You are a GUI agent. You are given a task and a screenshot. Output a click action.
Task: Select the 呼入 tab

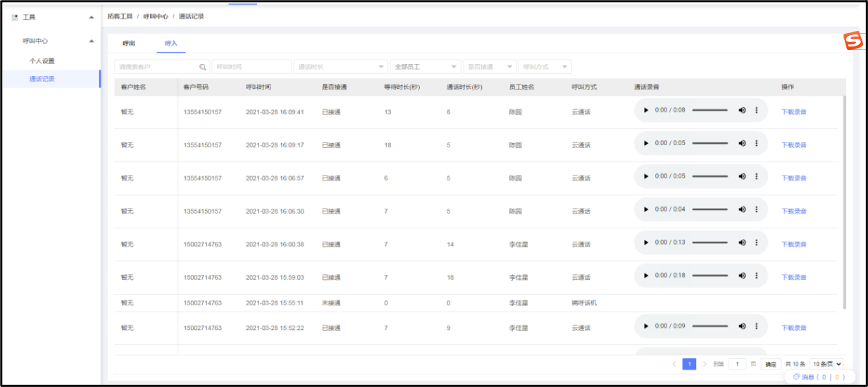point(171,43)
